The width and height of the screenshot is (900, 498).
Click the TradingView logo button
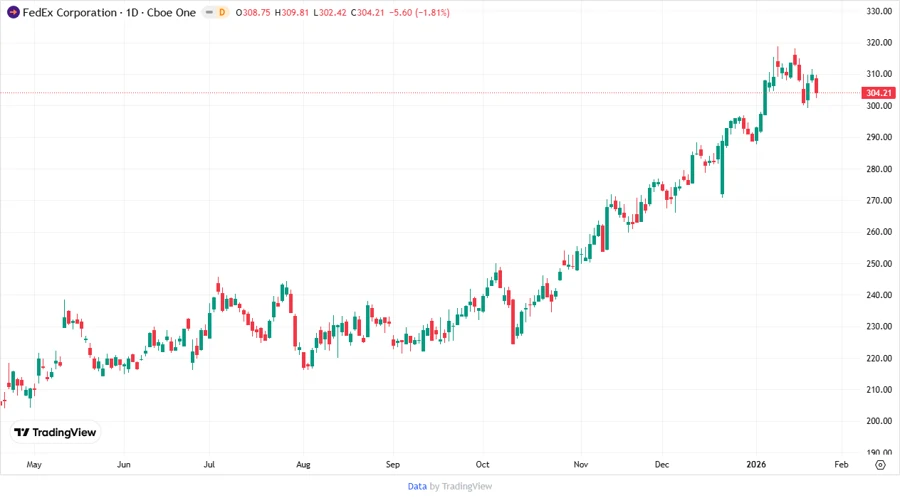56,433
